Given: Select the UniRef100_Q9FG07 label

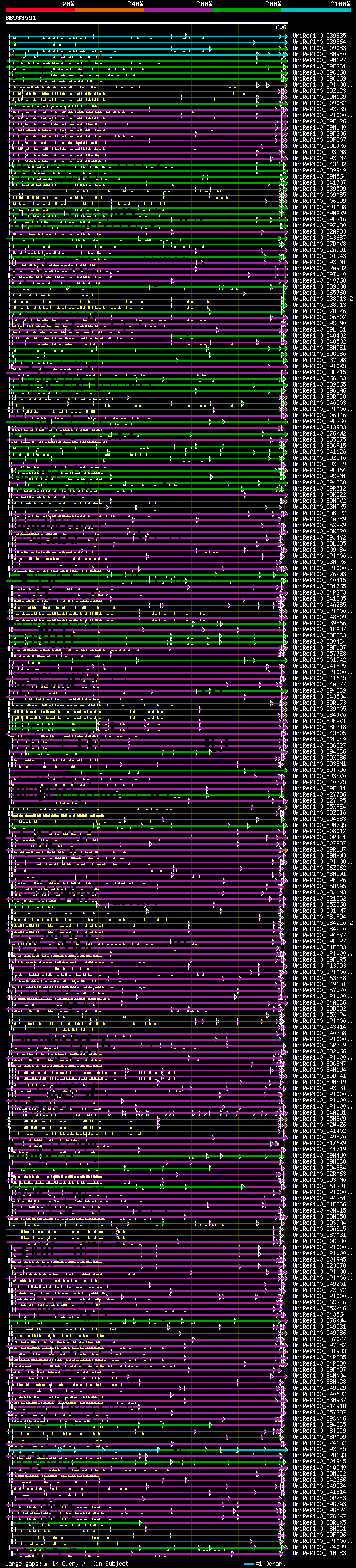Looking at the screenshot, I should click(x=319, y=140).
